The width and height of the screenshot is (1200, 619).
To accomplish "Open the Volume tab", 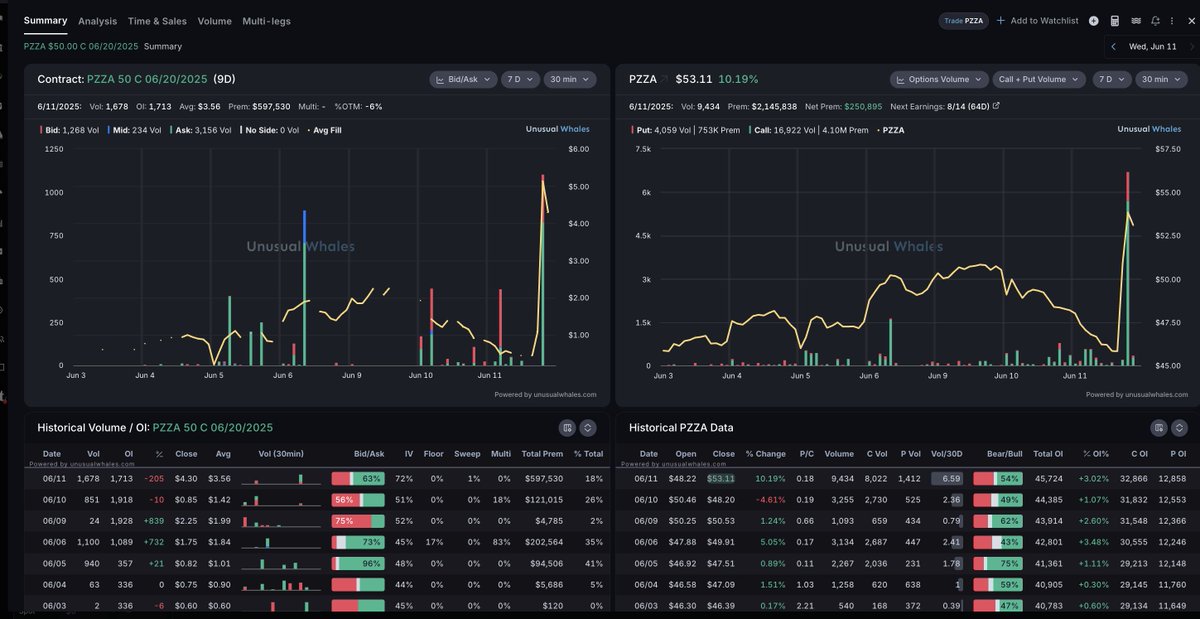I will coord(214,21).
